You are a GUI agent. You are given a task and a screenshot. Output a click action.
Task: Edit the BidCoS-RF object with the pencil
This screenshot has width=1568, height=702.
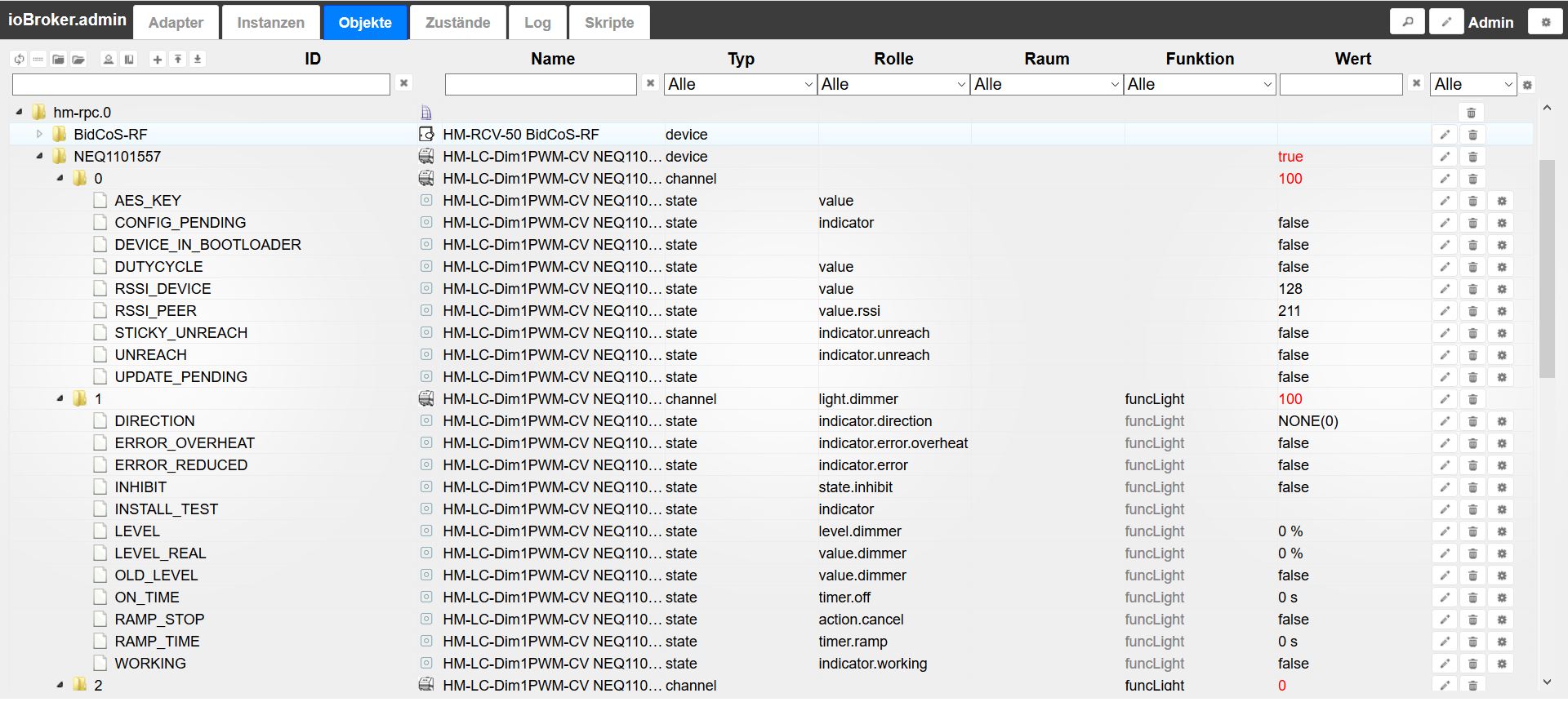[1445, 135]
